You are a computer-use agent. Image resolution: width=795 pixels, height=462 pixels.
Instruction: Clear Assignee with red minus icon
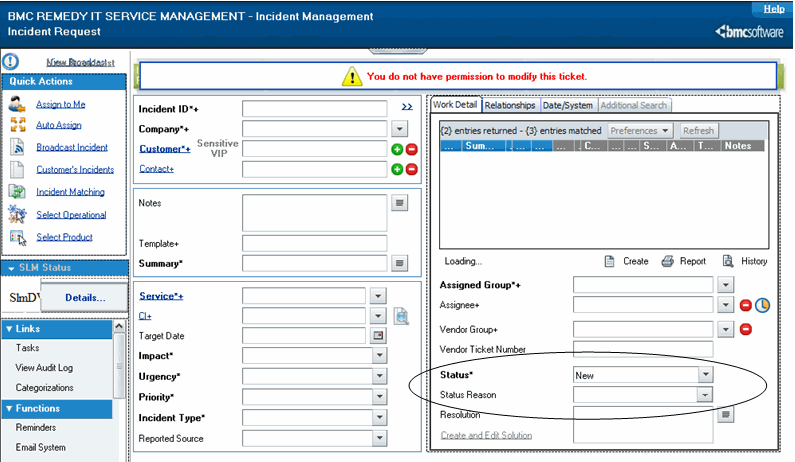click(x=745, y=305)
